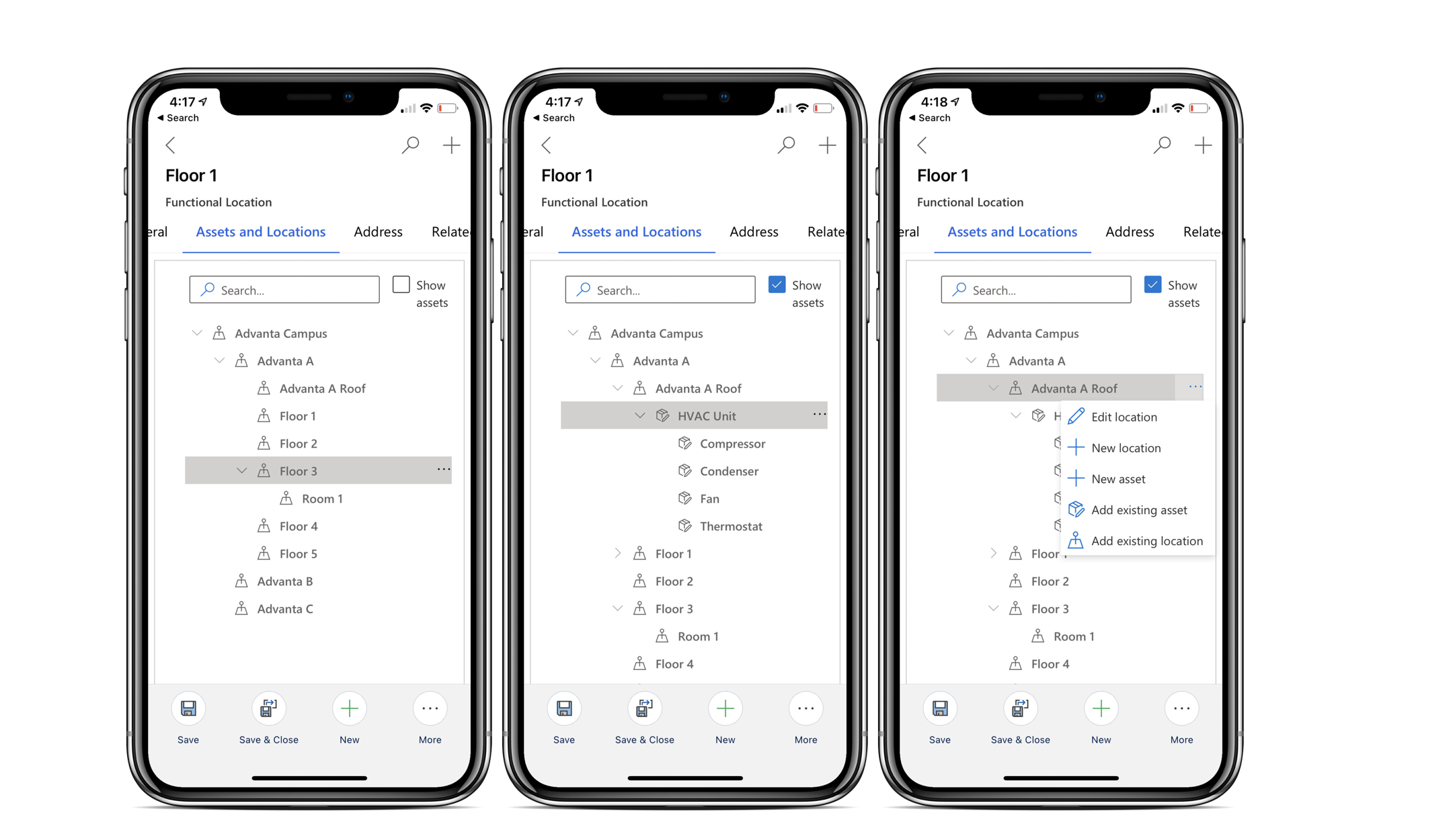Image resolution: width=1455 pixels, height=840 pixels.
Task: Click the asset icon next to HVAC Unit
Action: click(x=661, y=415)
